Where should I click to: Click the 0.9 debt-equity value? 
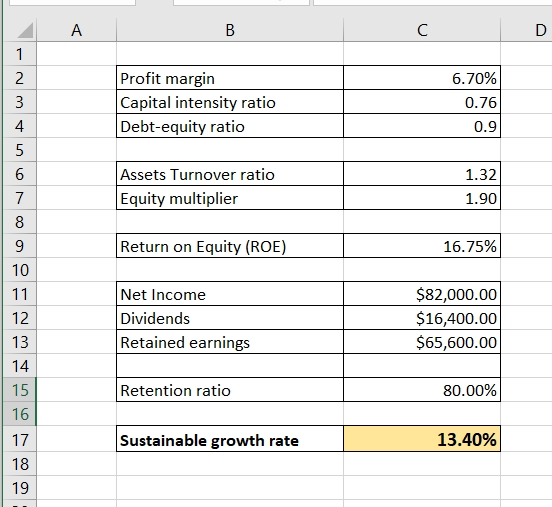422,126
